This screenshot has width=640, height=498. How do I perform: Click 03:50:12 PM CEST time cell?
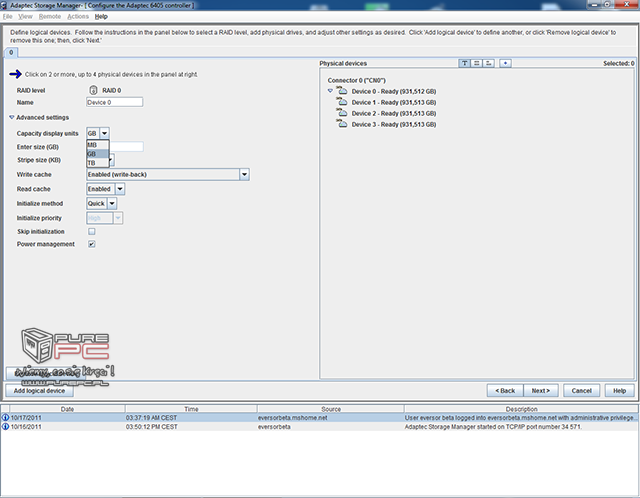(x=151, y=427)
